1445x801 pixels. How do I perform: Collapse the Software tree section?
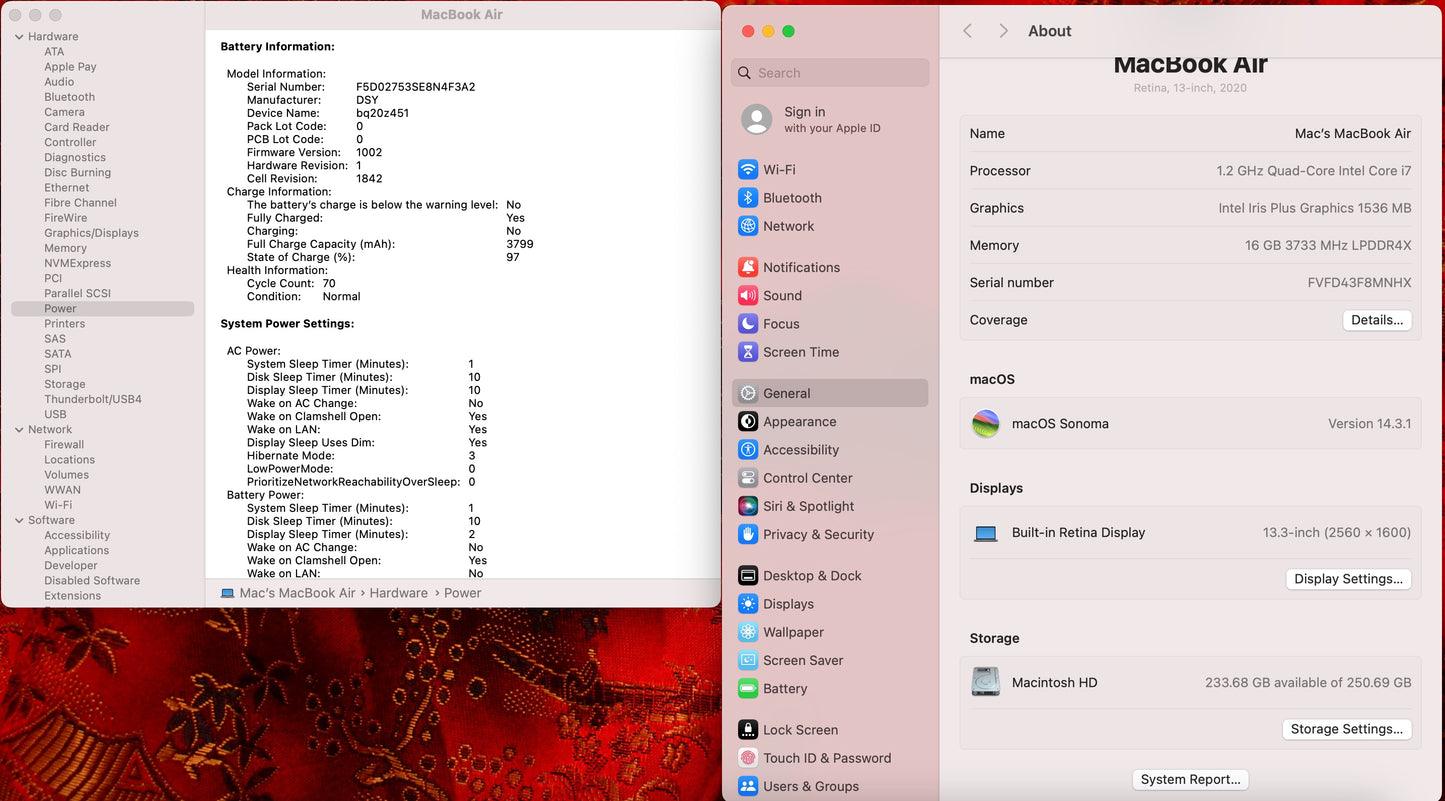click(x=19, y=520)
